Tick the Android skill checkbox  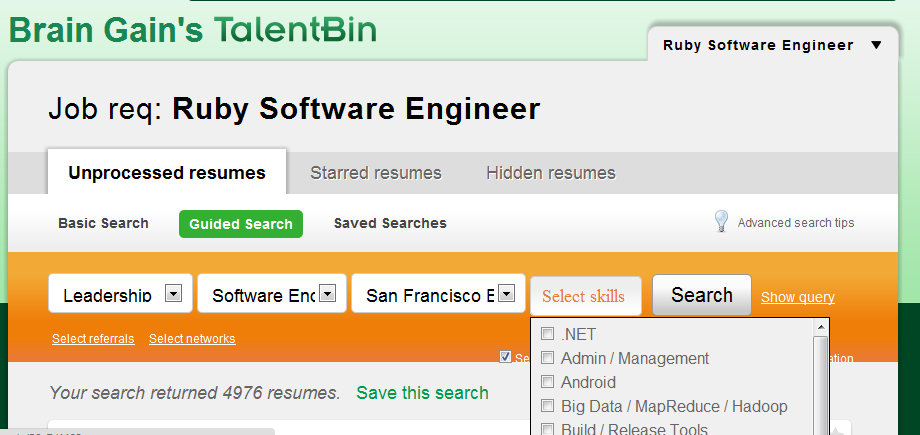[x=547, y=382]
